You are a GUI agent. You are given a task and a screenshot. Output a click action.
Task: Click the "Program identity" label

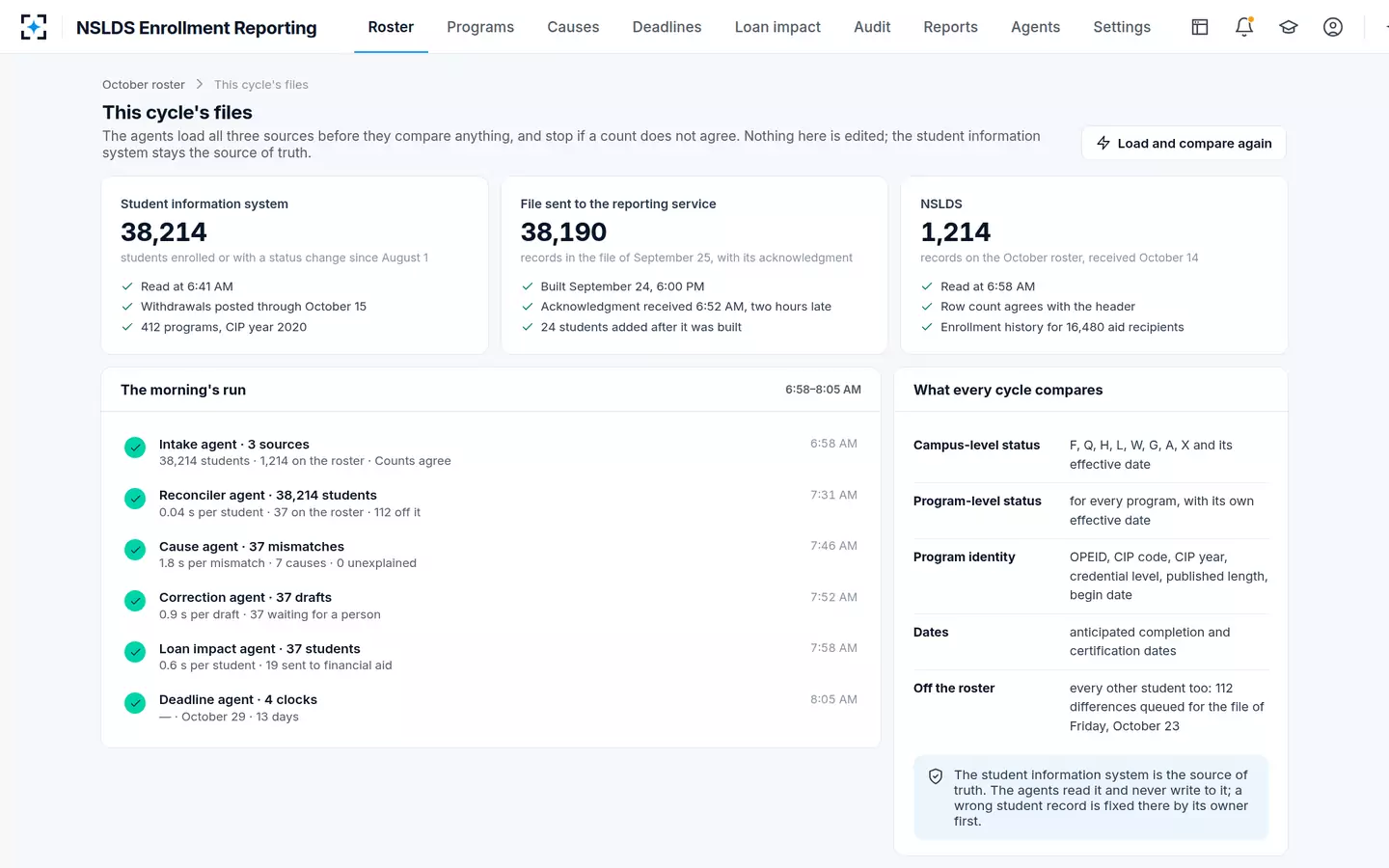point(964,557)
